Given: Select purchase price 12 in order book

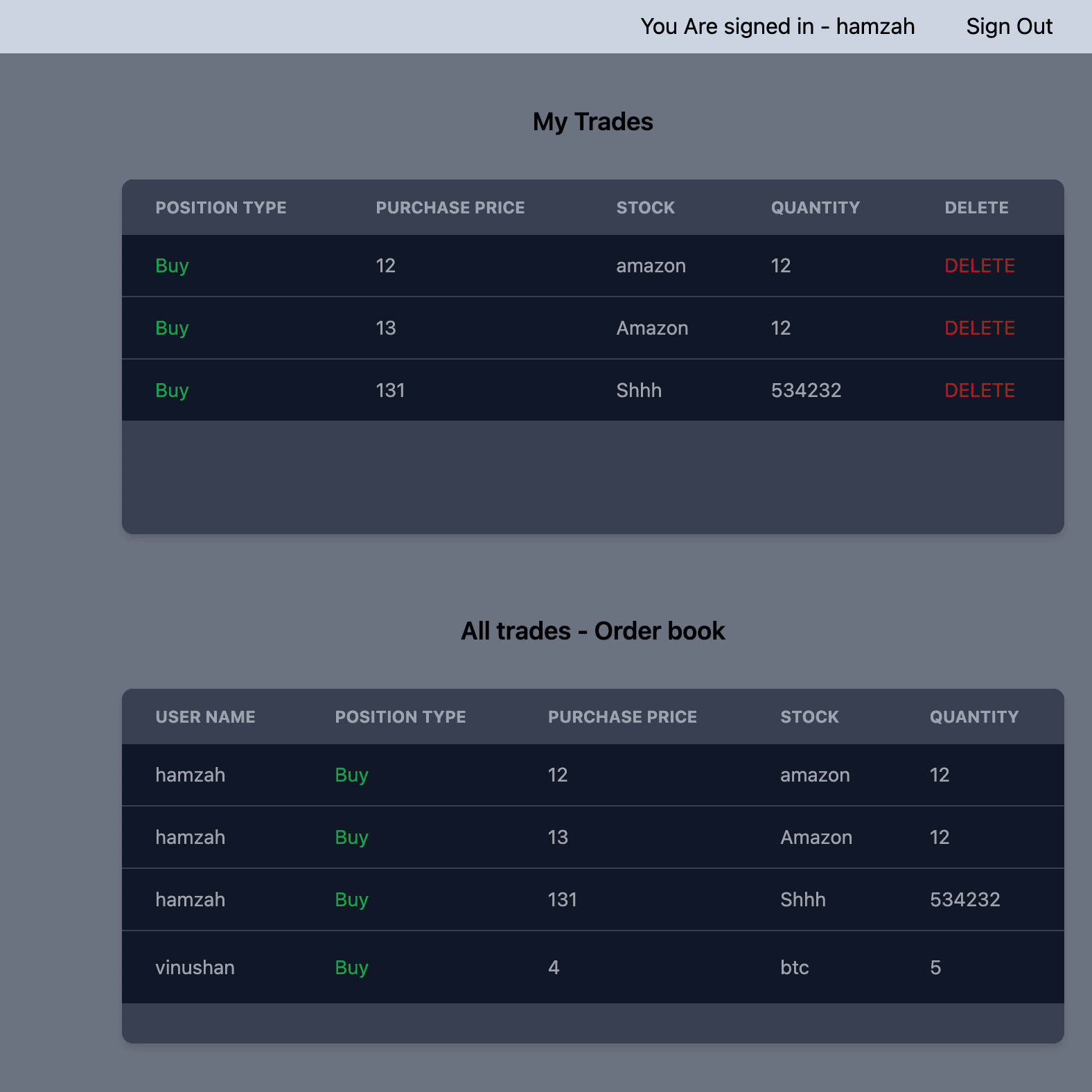Looking at the screenshot, I should tap(558, 775).
